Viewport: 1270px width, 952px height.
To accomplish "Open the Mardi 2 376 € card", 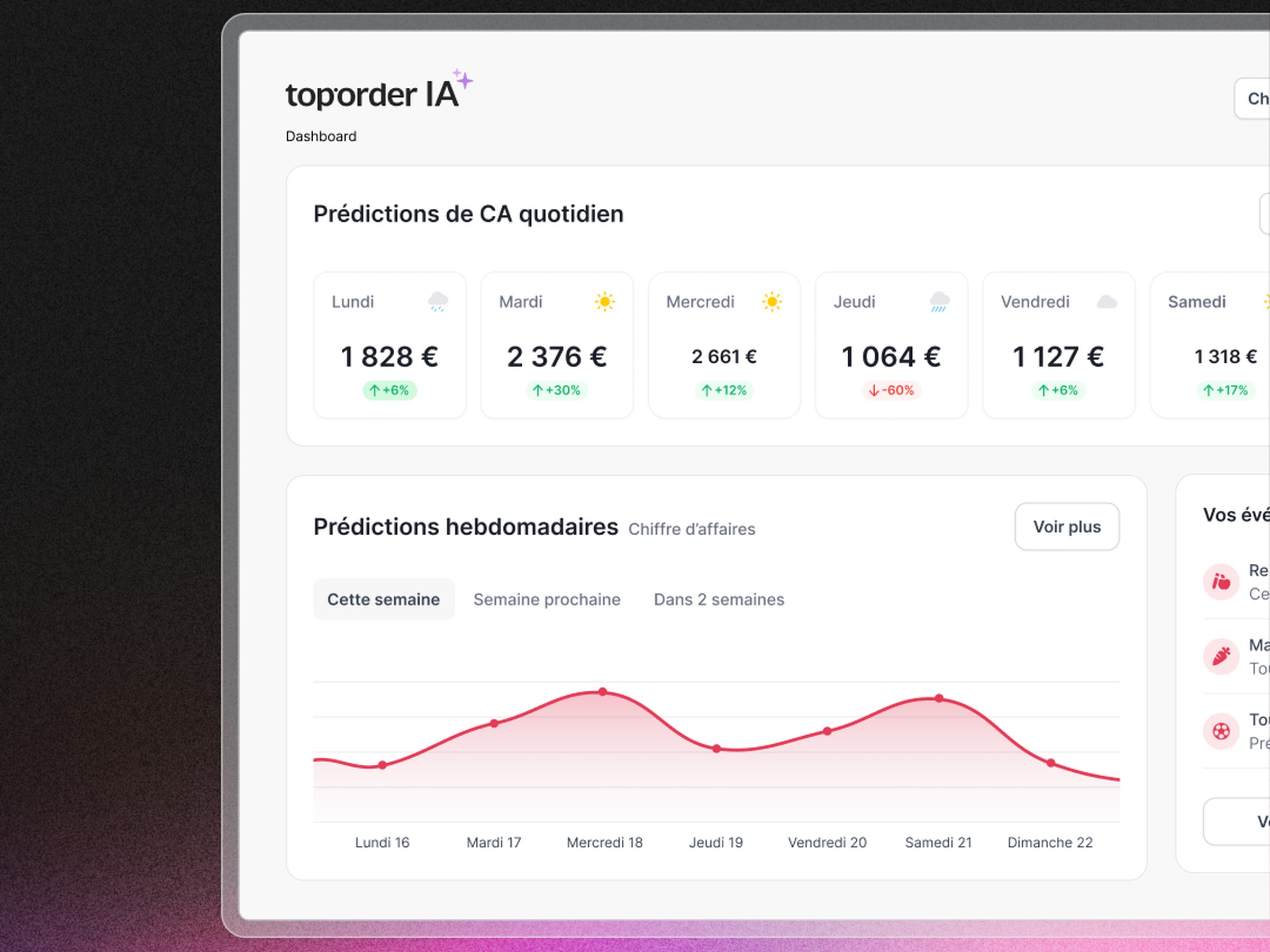I will point(557,345).
